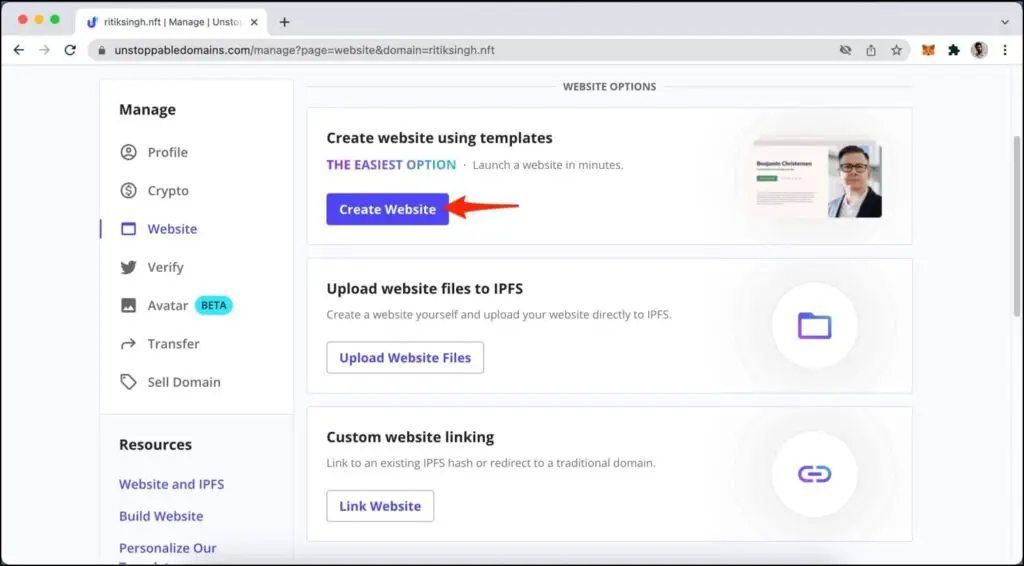Click the eye-slash tracking icon in address bar
1024x566 pixels.
(x=846, y=50)
